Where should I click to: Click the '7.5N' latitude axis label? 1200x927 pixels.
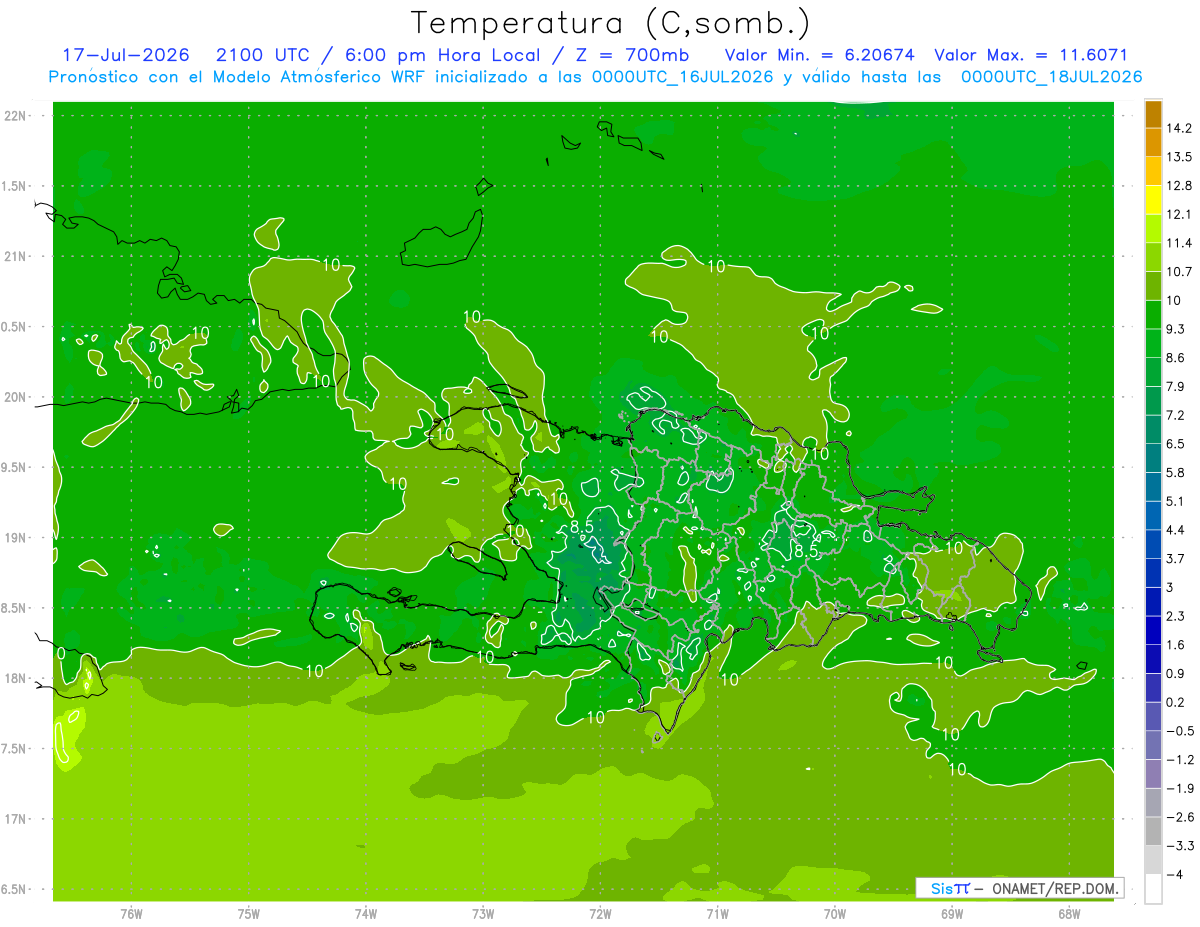click(16, 749)
